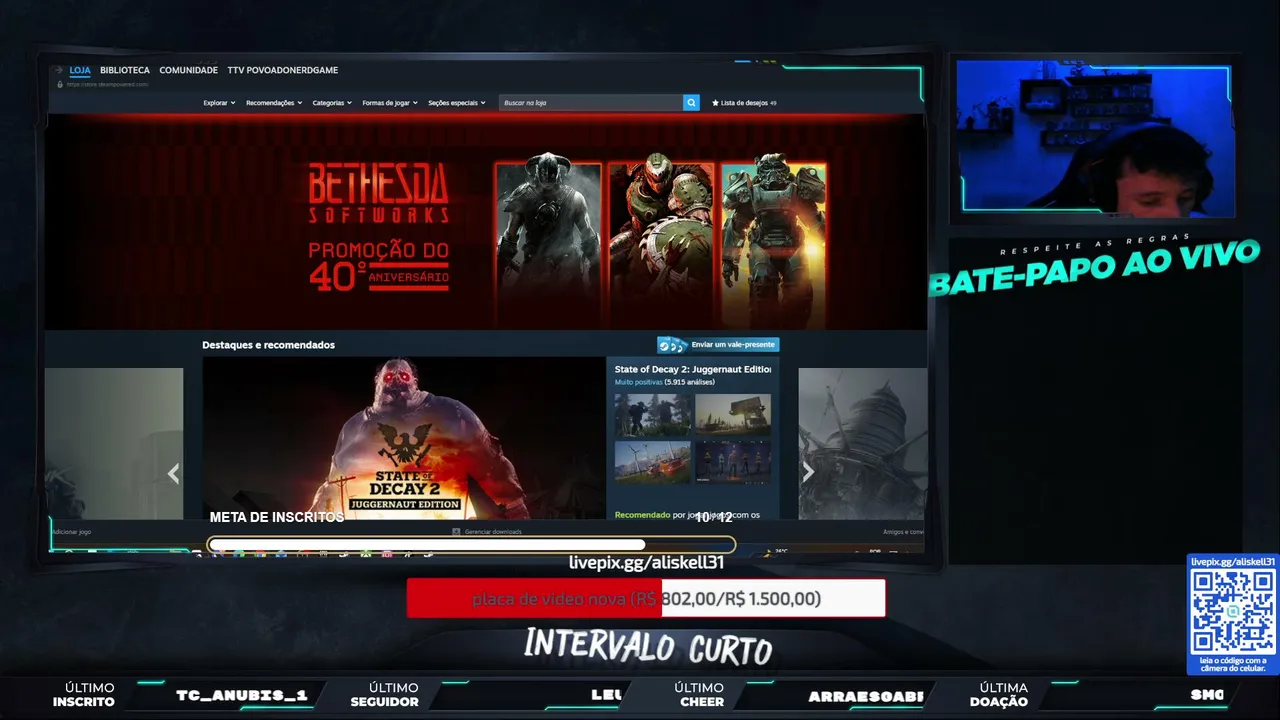Select the billboard sunset screenshot thumbnail
This screenshot has height=720, width=1280.
tap(733, 415)
